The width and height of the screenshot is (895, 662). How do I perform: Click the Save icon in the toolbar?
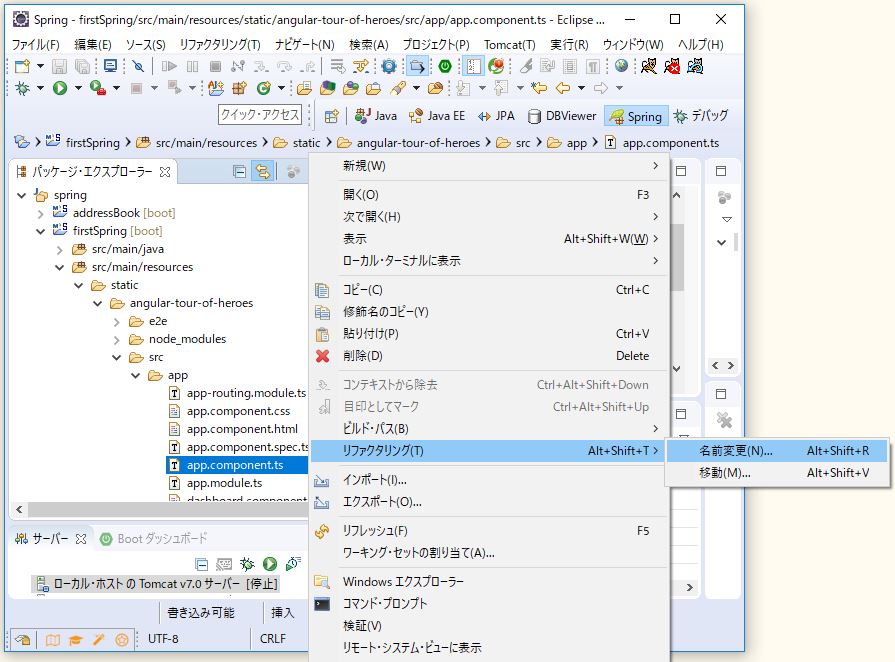[x=58, y=66]
